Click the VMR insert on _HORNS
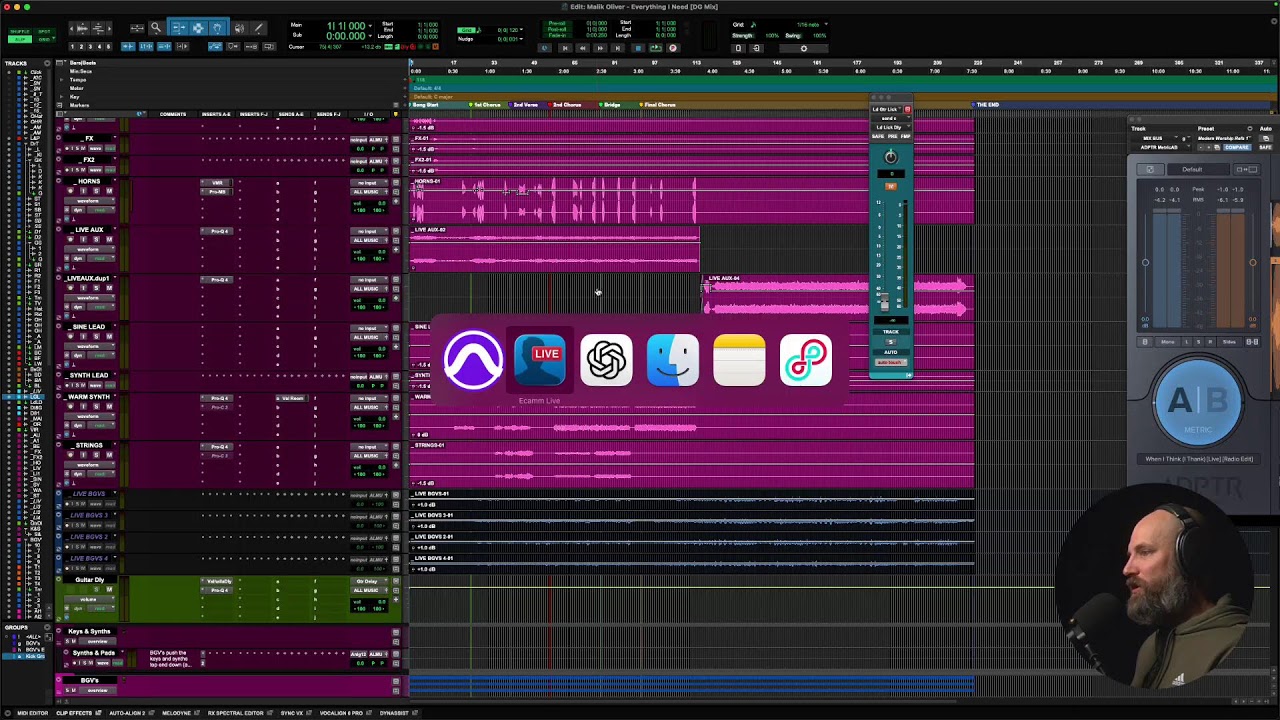The image size is (1280, 720). pos(217,183)
